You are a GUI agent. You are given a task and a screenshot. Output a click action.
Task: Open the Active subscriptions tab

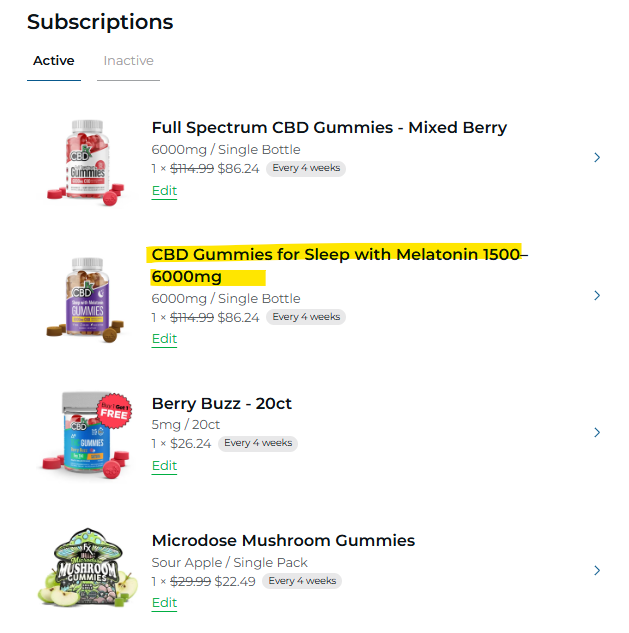tap(53, 61)
